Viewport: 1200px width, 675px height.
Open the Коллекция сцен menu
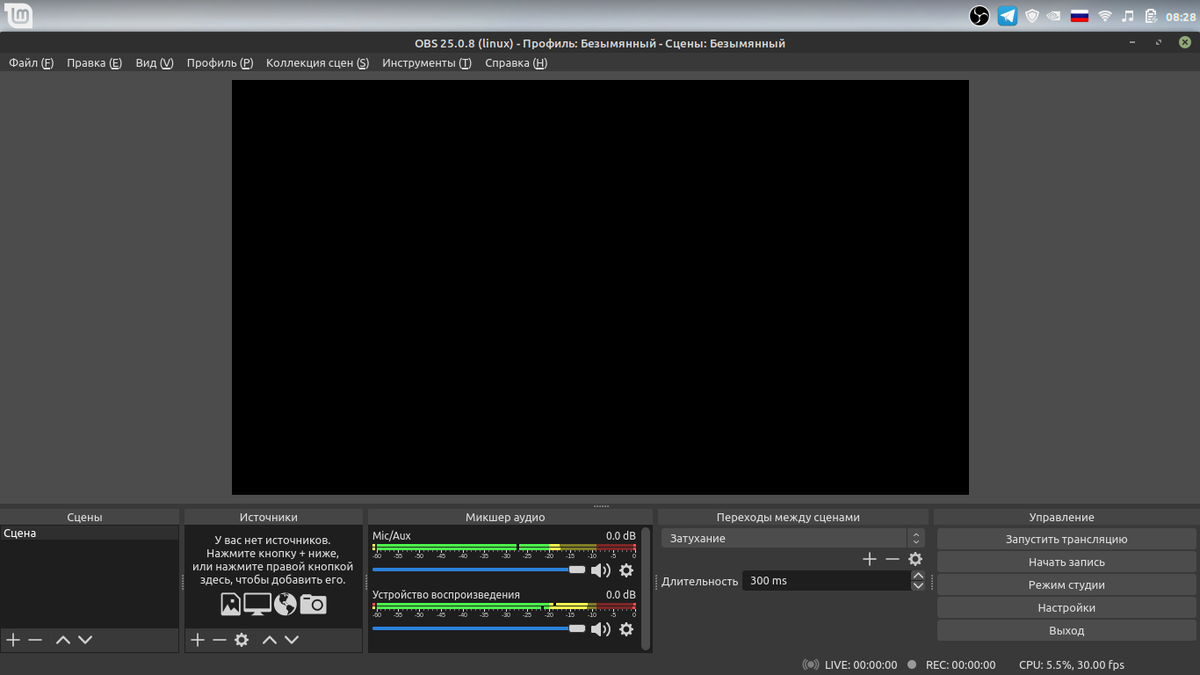coord(317,62)
